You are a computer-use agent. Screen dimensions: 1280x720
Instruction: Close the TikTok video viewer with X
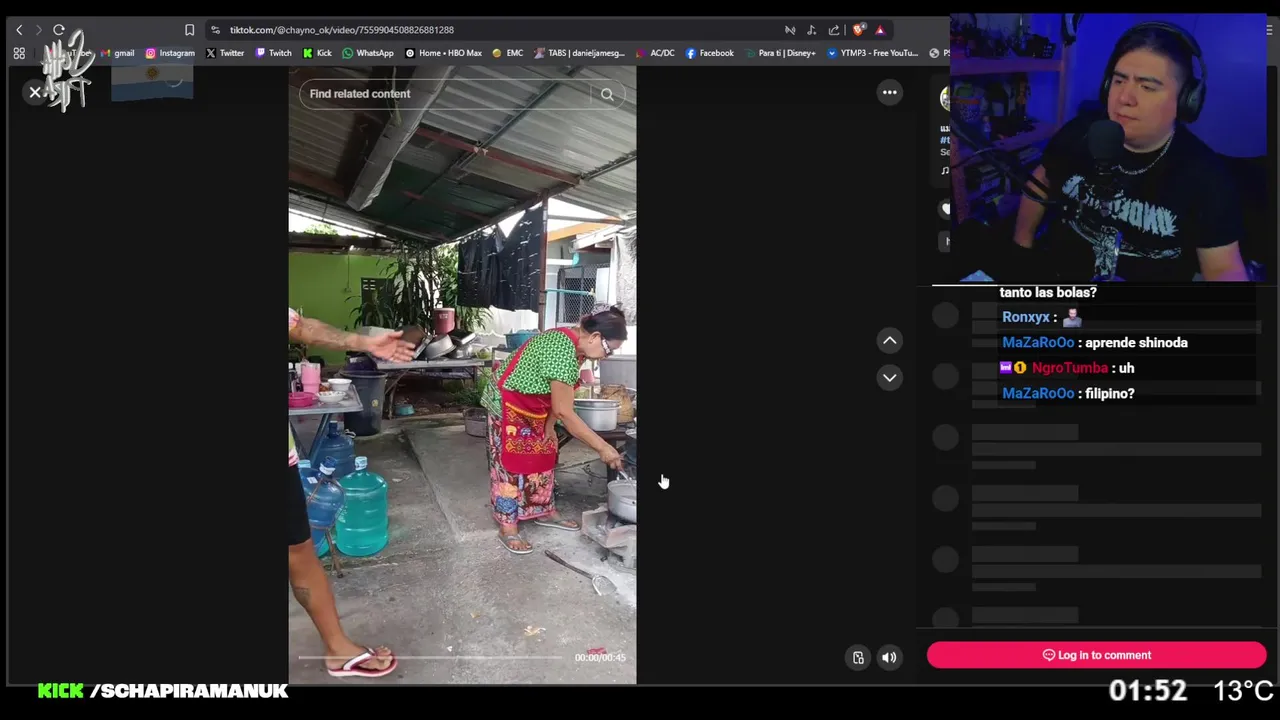tap(35, 92)
